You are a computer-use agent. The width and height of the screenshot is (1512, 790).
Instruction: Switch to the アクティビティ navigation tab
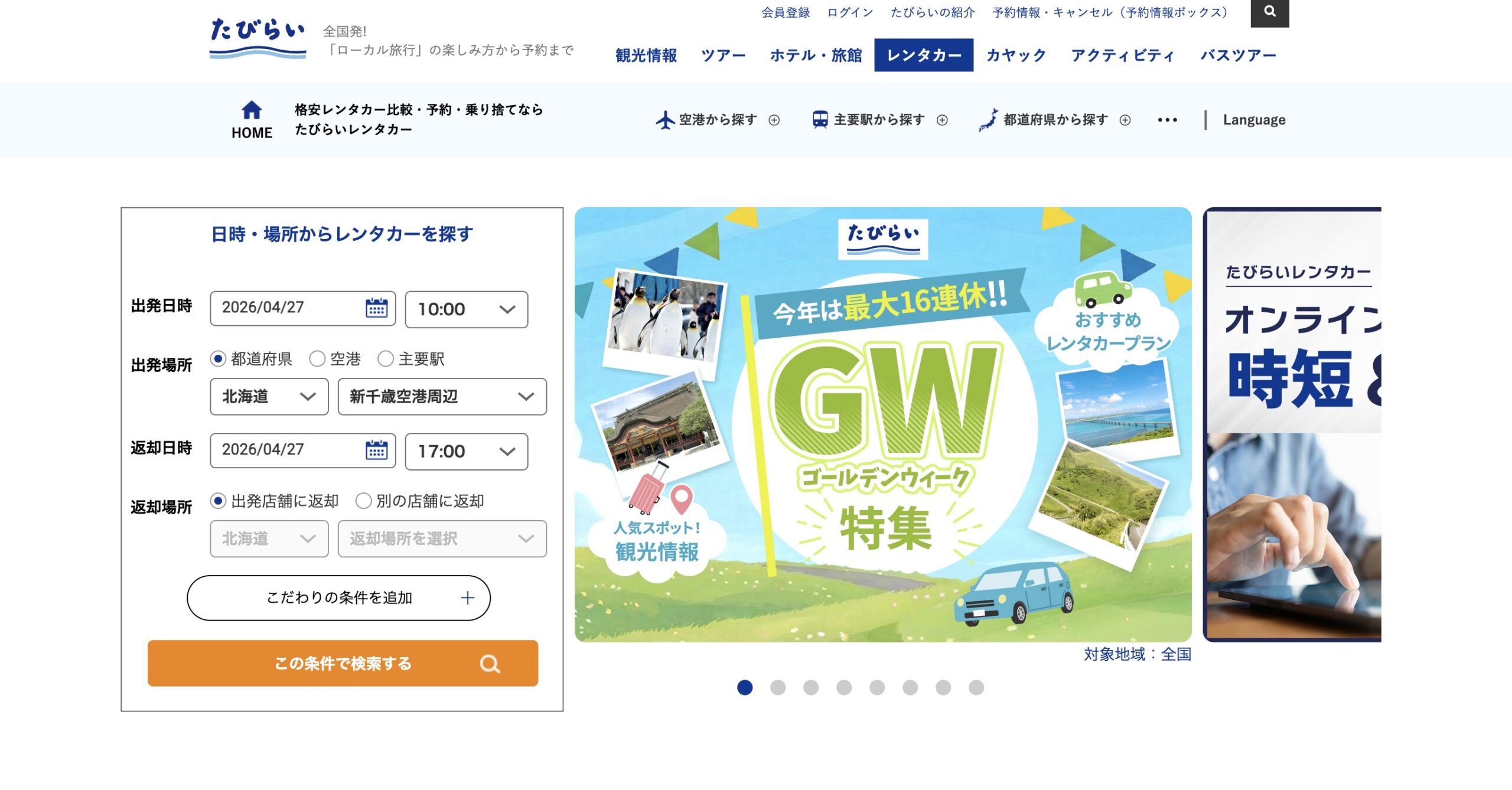coord(1123,55)
